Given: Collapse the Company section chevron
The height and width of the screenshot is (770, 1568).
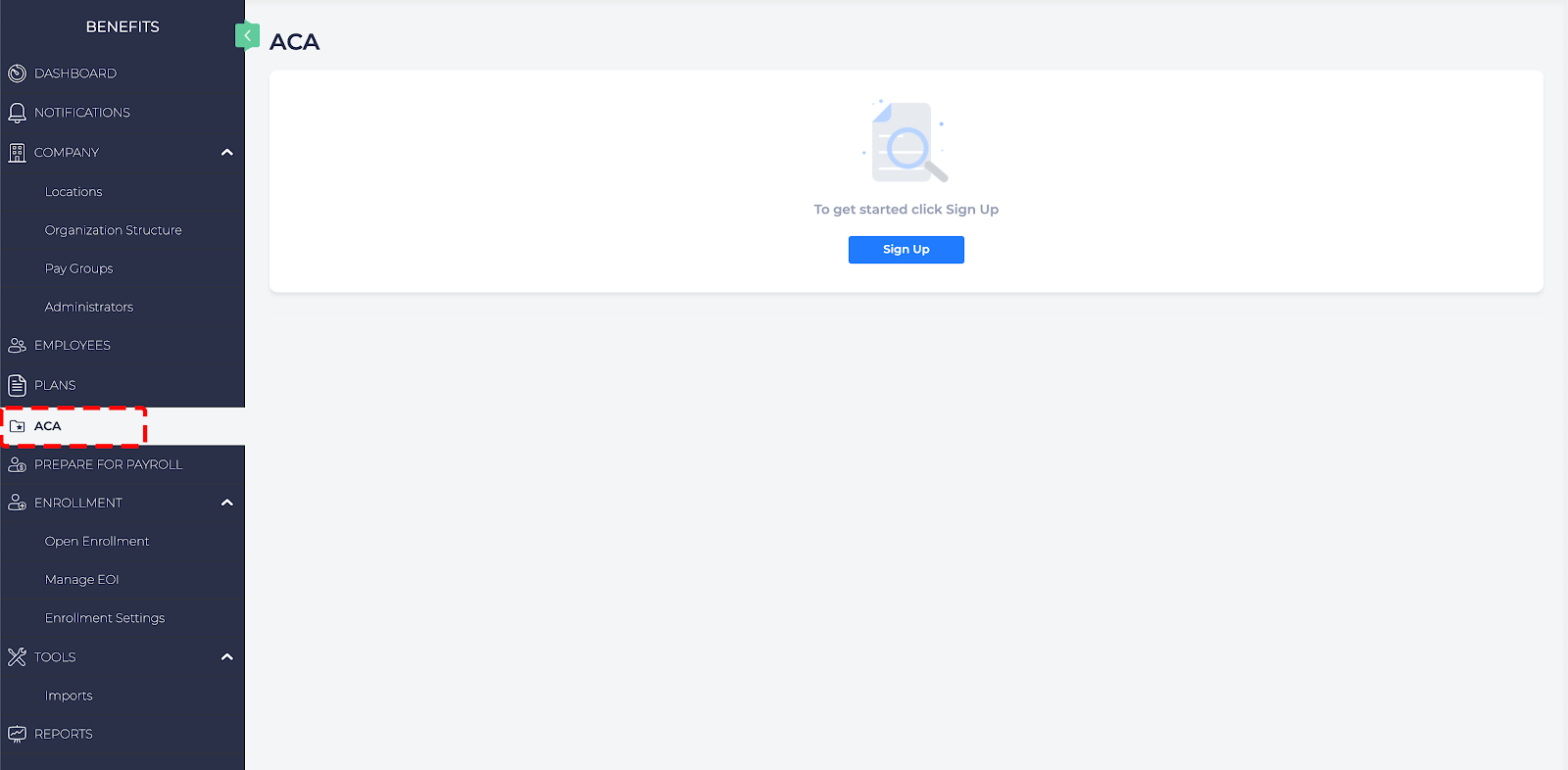Looking at the screenshot, I should tap(227, 153).
